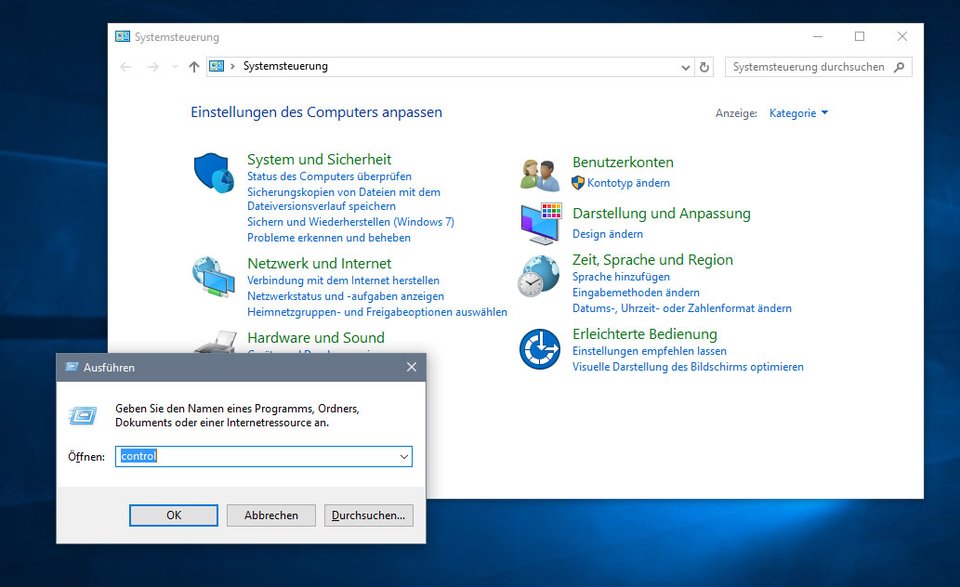Open Visuelle Darstellung des Bildschirms optimieren
The height and width of the screenshot is (587, 960).
point(688,367)
